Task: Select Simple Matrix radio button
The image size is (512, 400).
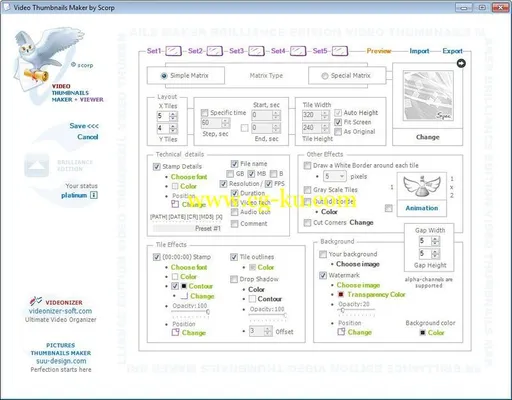Action: click(x=164, y=76)
